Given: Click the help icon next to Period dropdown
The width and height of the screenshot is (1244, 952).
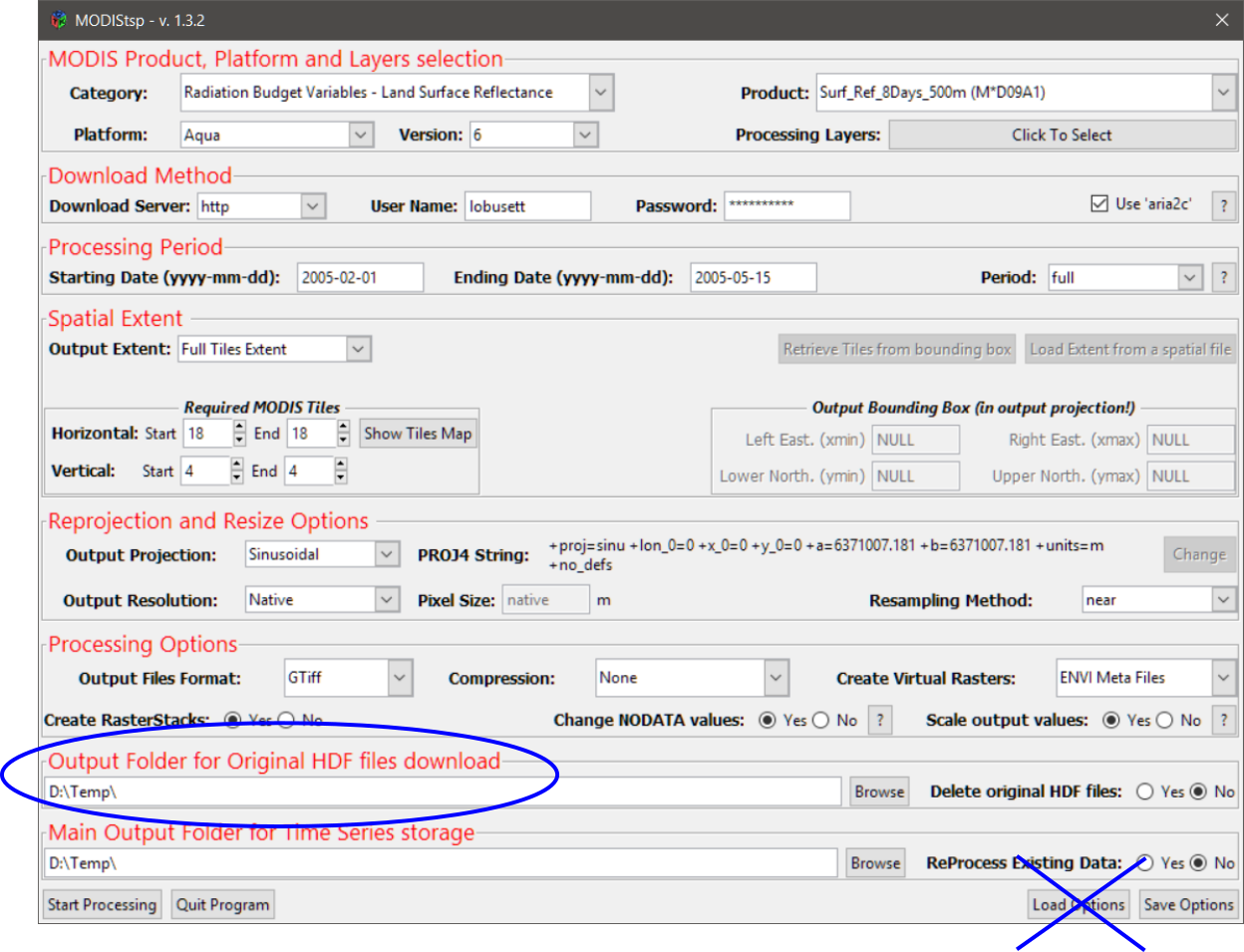Looking at the screenshot, I should (x=1223, y=276).
